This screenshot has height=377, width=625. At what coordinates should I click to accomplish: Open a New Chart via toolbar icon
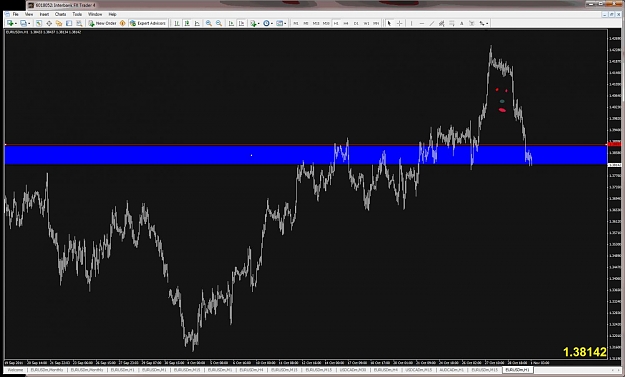[x=10, y=24]
